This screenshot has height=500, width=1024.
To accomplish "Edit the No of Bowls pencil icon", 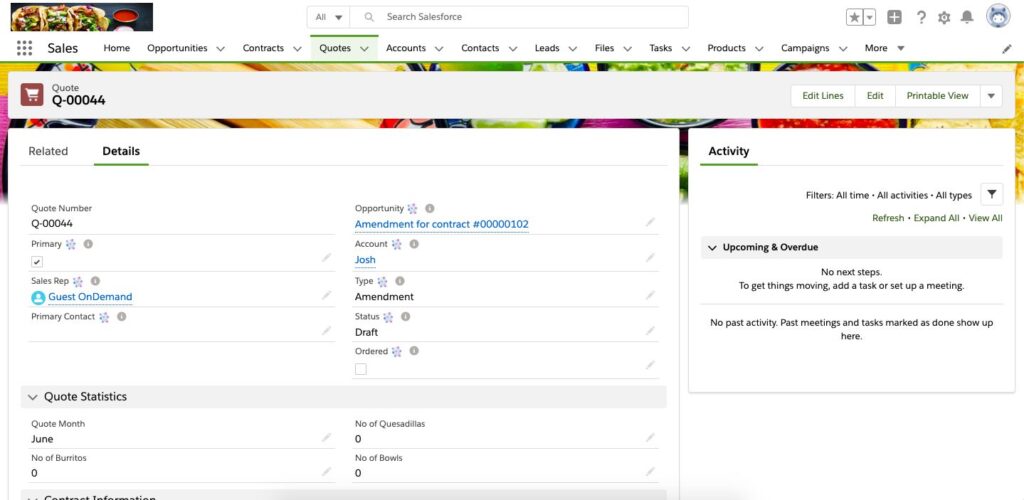I will coord(650,471).
